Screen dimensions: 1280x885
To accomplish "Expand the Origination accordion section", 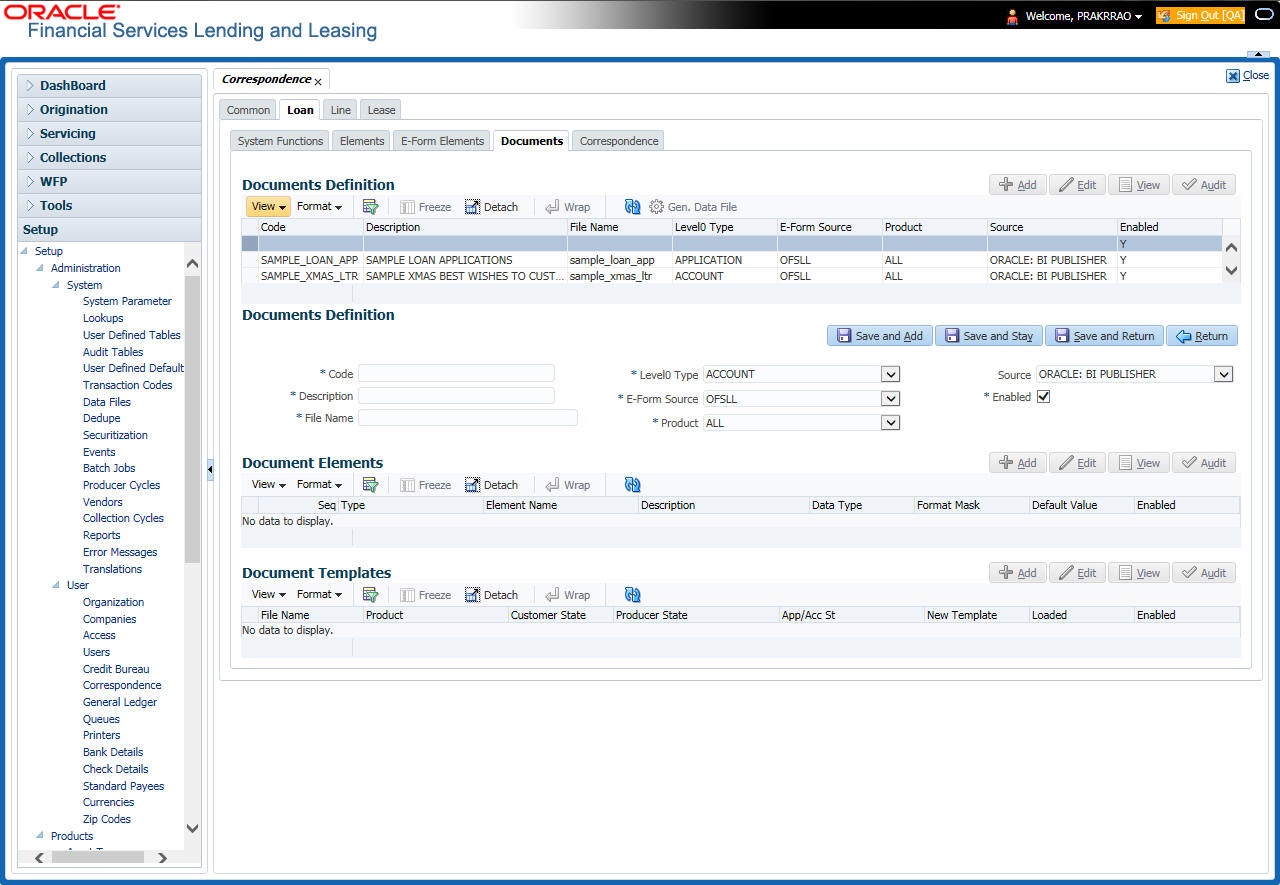I will coord(109,110).
